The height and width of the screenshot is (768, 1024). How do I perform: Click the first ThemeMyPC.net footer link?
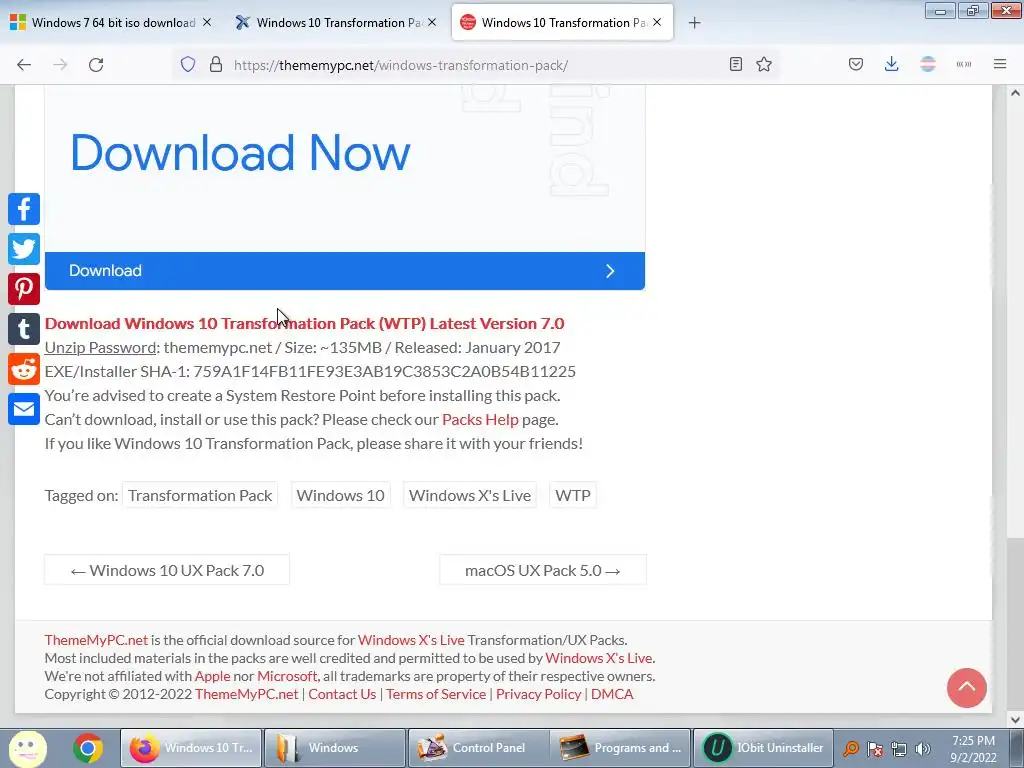[96, 640]
